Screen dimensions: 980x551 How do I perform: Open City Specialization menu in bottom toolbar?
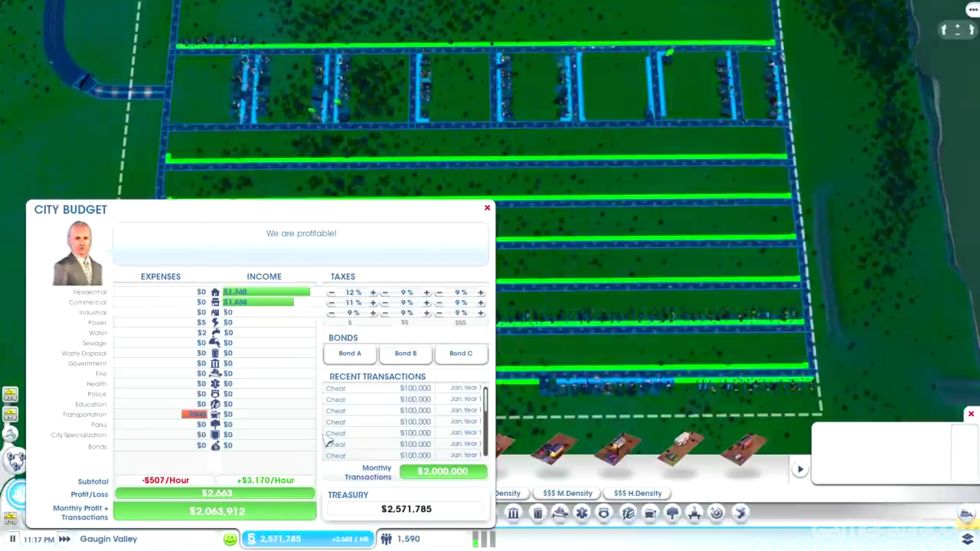pos(694,513)
